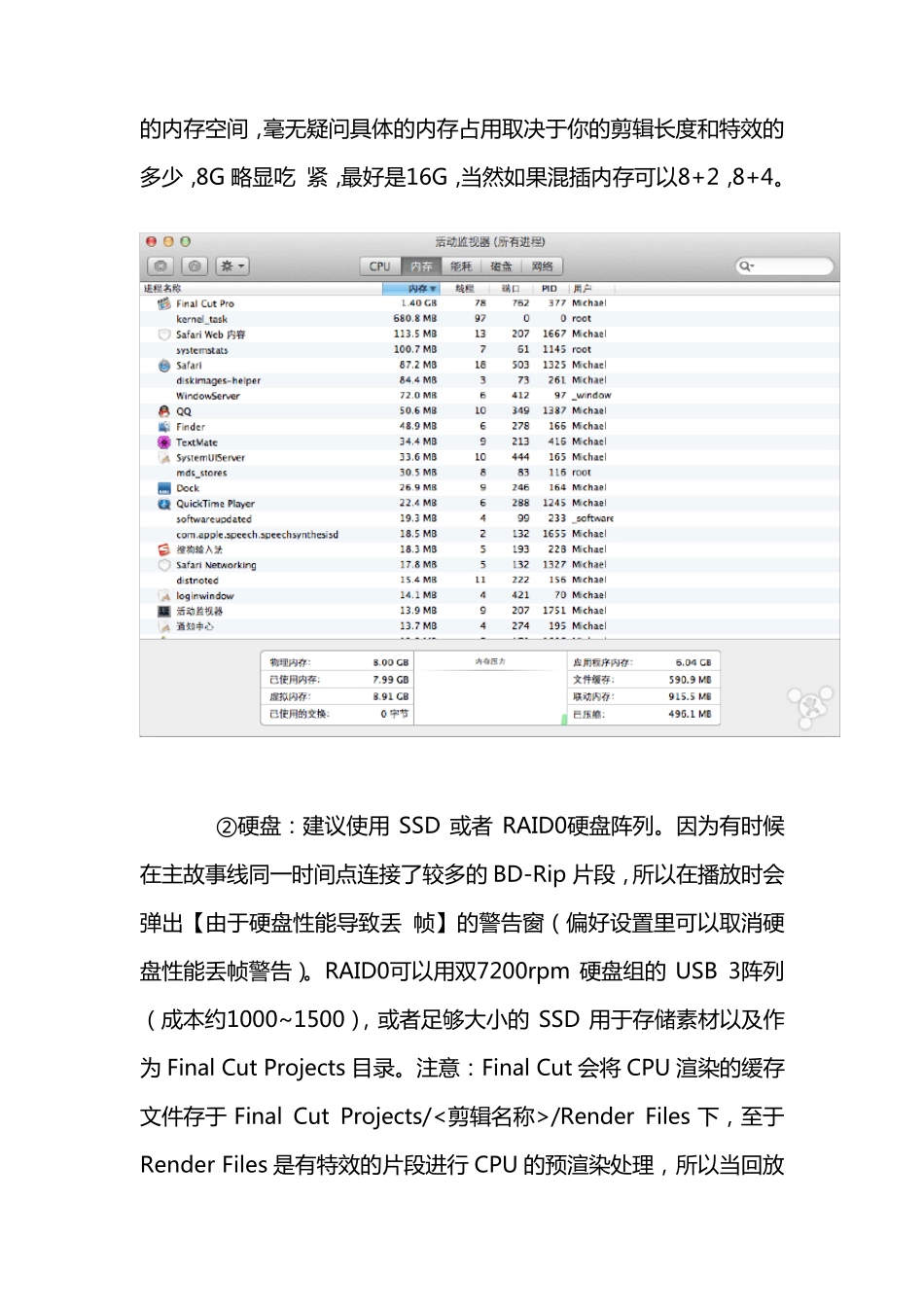924x1307 pixels.
Task: Select the loginwindow process icon
Action: pyautogui.click(x=164, y=596)
